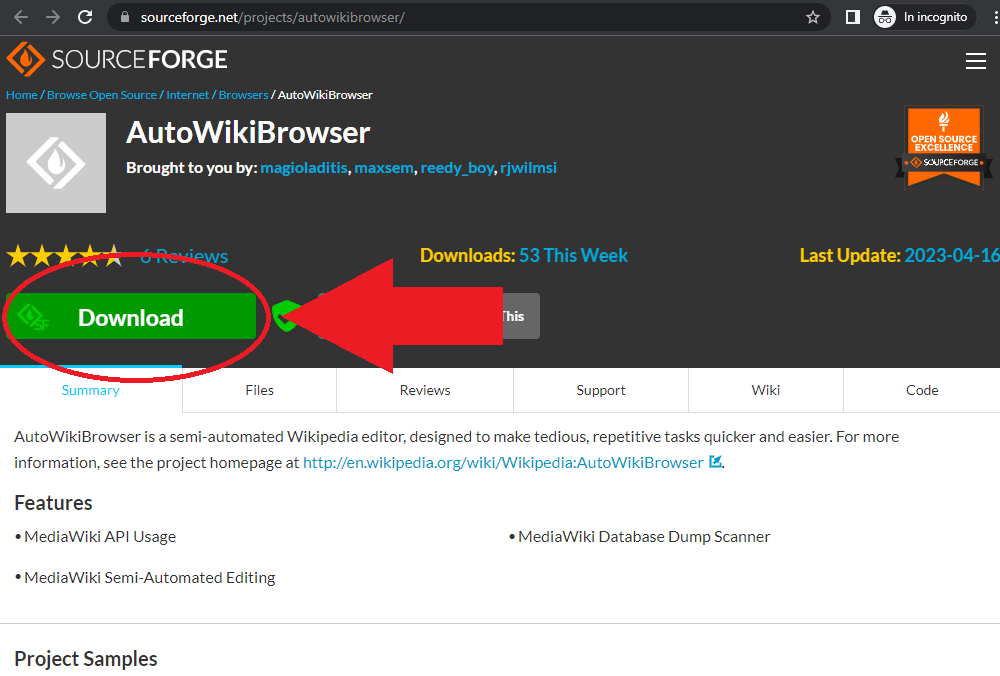Open the Support tab
The height and width of the screenshot is (676, 1000).
tap(601, 390)
